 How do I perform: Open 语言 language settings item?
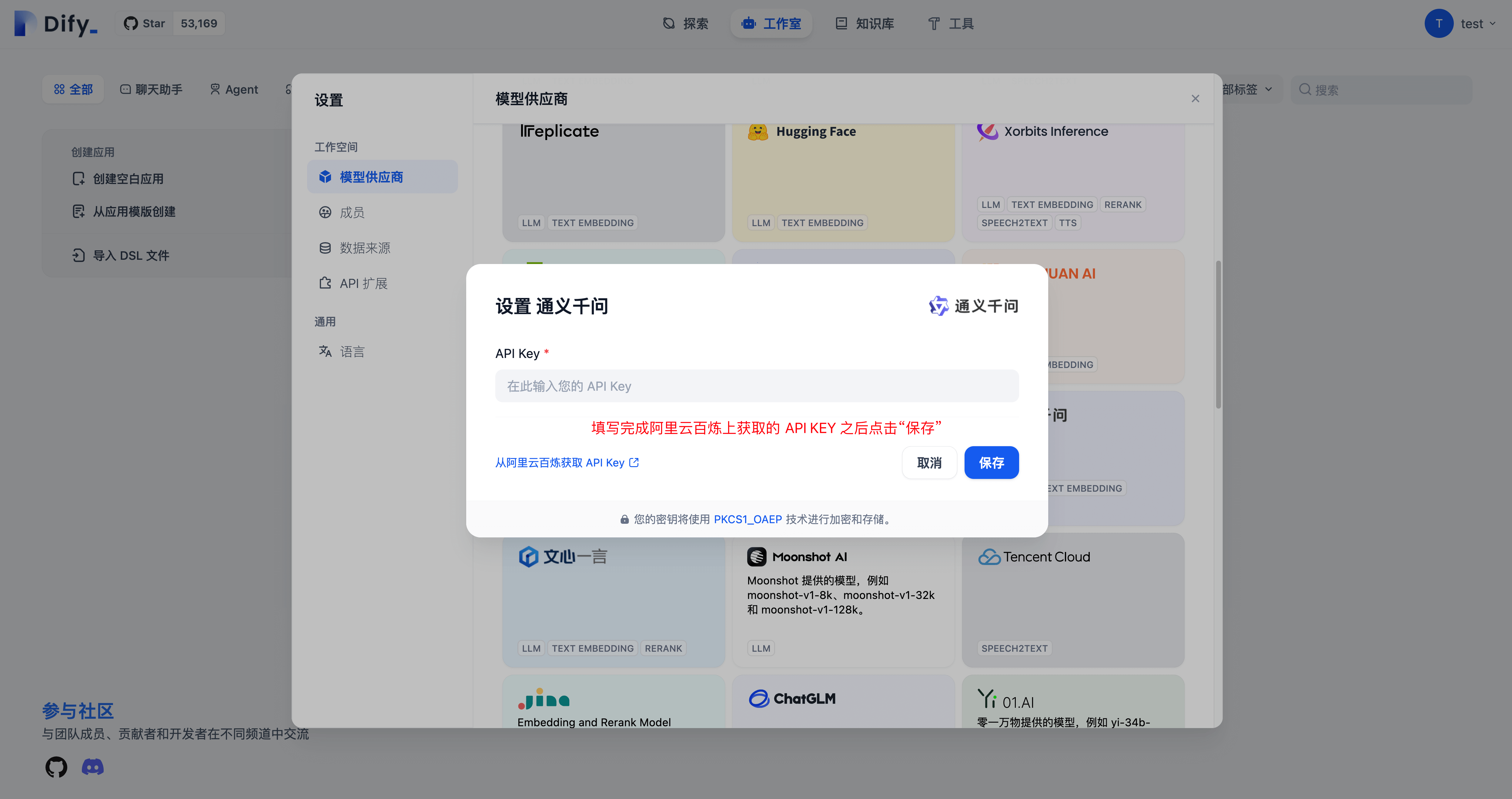click(x=382, y=352)
